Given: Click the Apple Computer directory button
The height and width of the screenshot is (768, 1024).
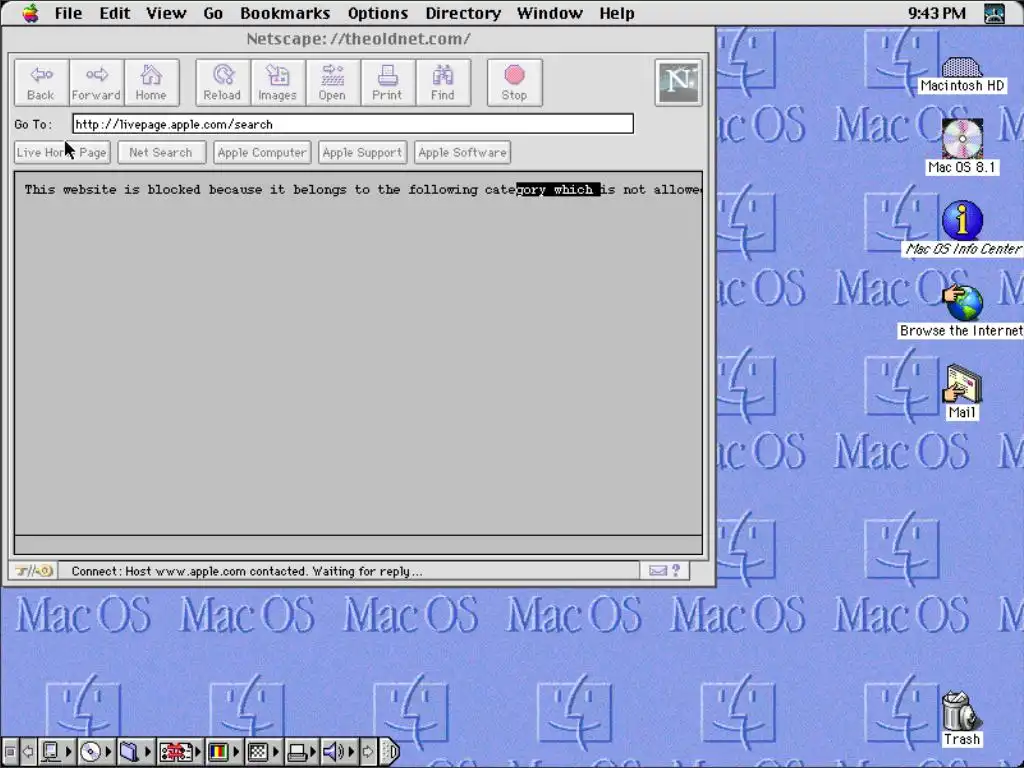Looking at the screenshot, I should click(x=262, y=153).
